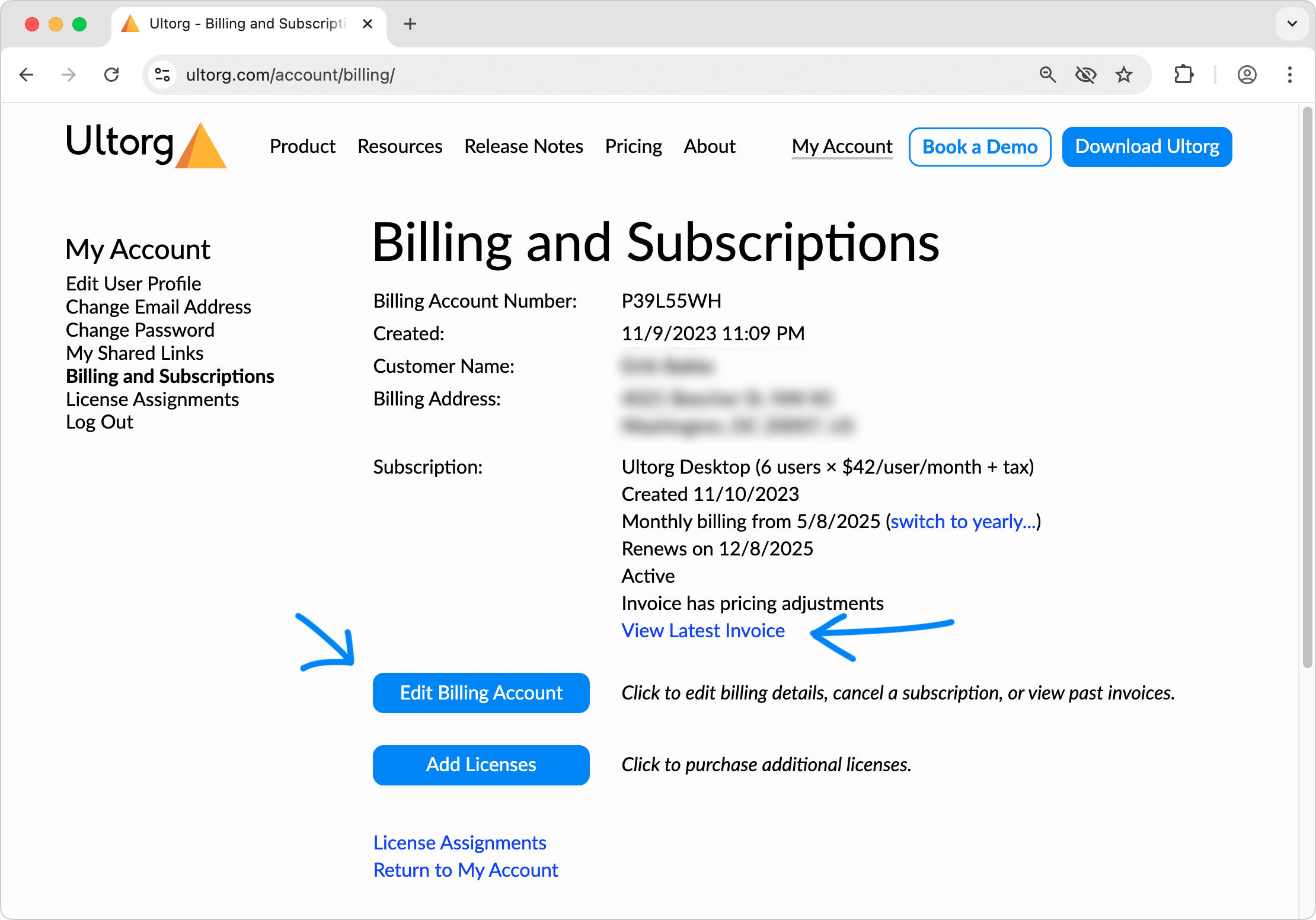Screen dimensions: 1316x920
Task: Click the Edit Billing Account button
Action: click(x=481, y=692)
